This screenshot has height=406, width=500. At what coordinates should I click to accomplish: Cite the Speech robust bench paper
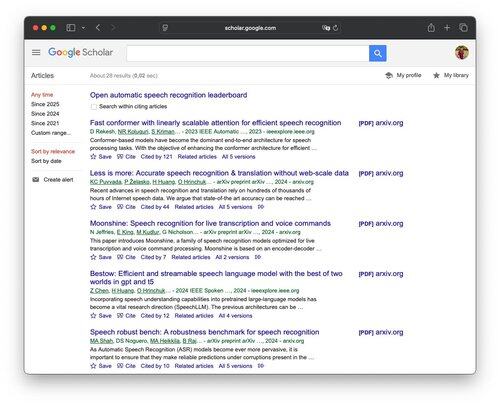pos(126,366)
